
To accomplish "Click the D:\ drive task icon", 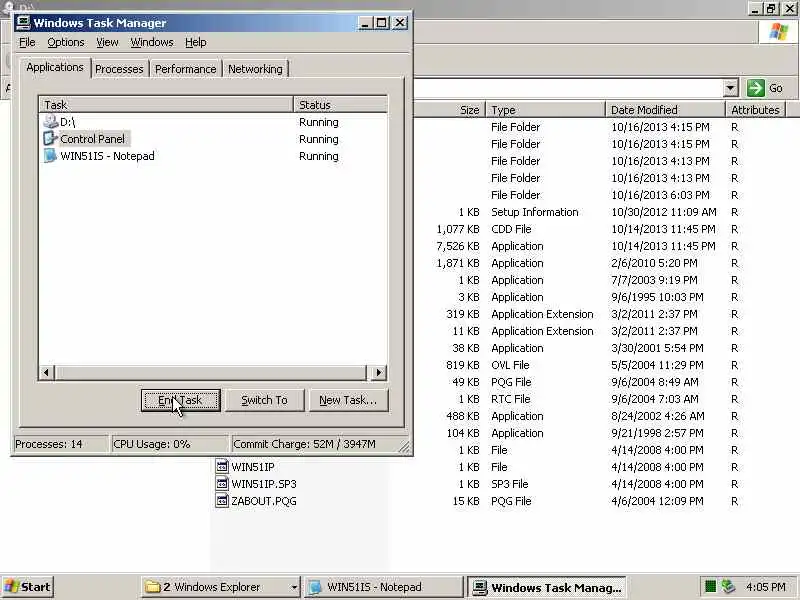I will pos(50,122).
